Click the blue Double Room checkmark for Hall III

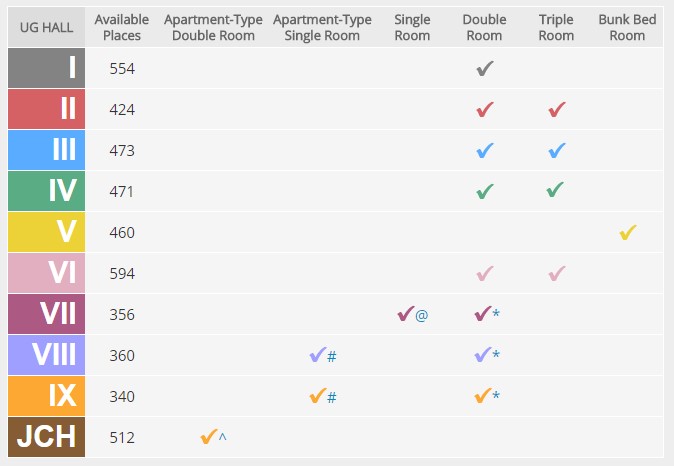(485, 150)
